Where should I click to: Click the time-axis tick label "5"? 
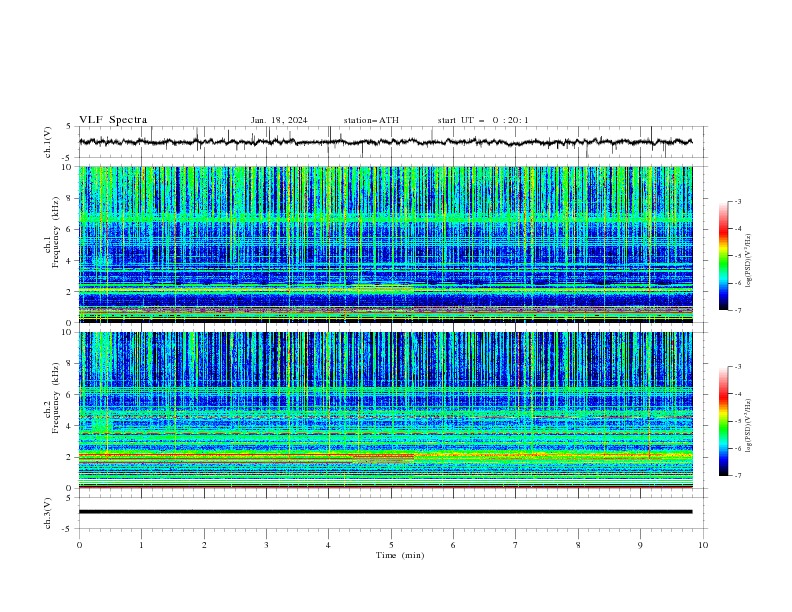pos(391,545)
